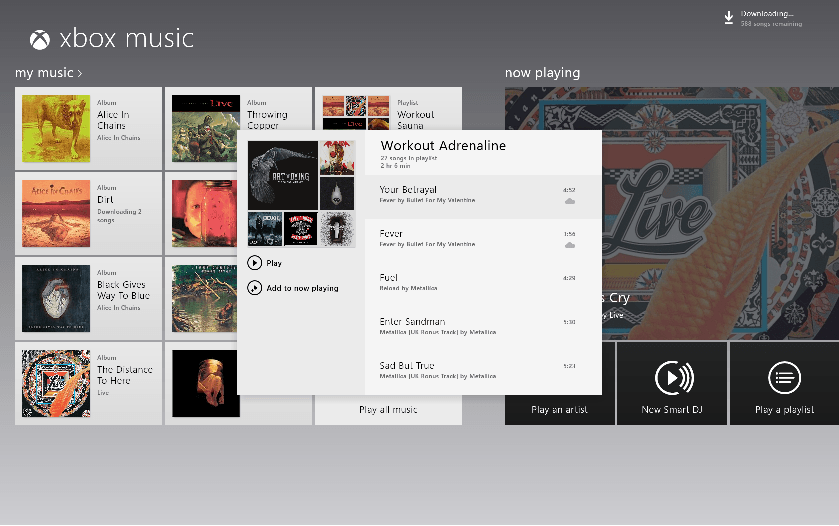Screen dimensions: 839x526
Task: Click the Downloading status text
Action: [767, 14]
